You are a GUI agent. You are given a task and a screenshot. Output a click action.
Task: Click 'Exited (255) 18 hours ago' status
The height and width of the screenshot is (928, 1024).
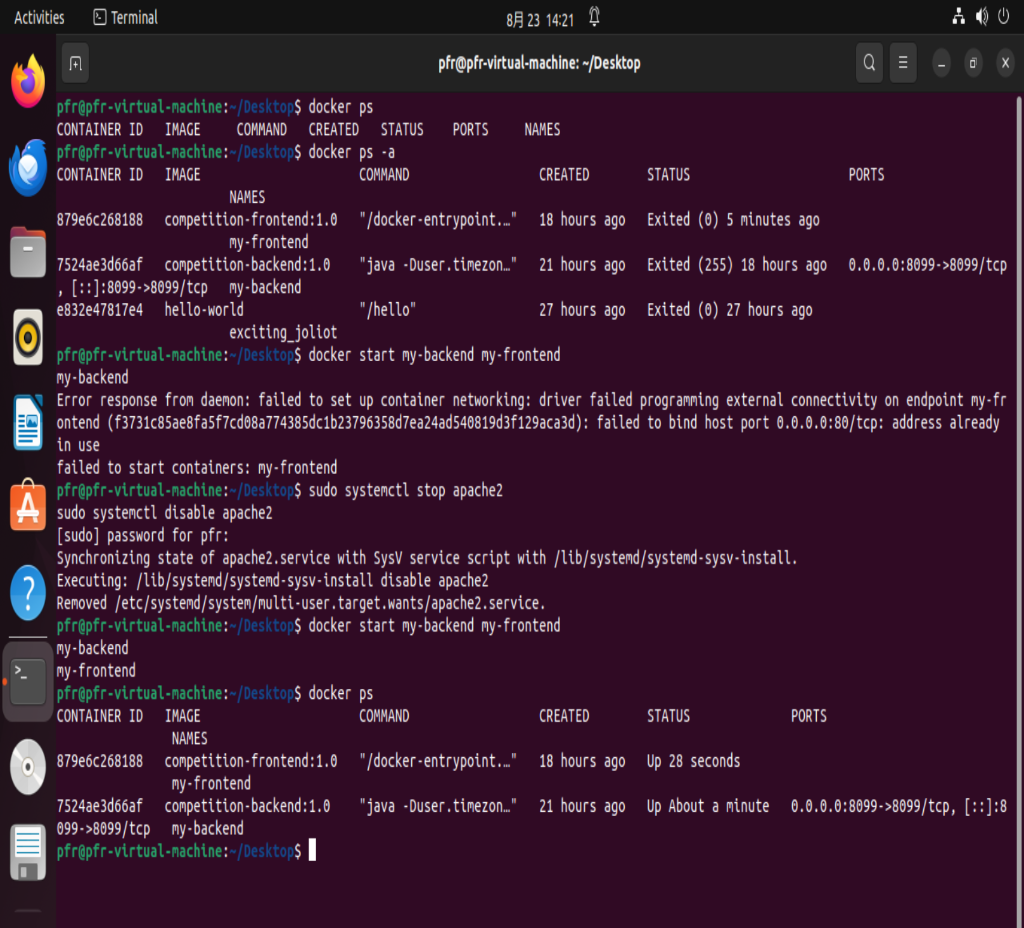737,265
